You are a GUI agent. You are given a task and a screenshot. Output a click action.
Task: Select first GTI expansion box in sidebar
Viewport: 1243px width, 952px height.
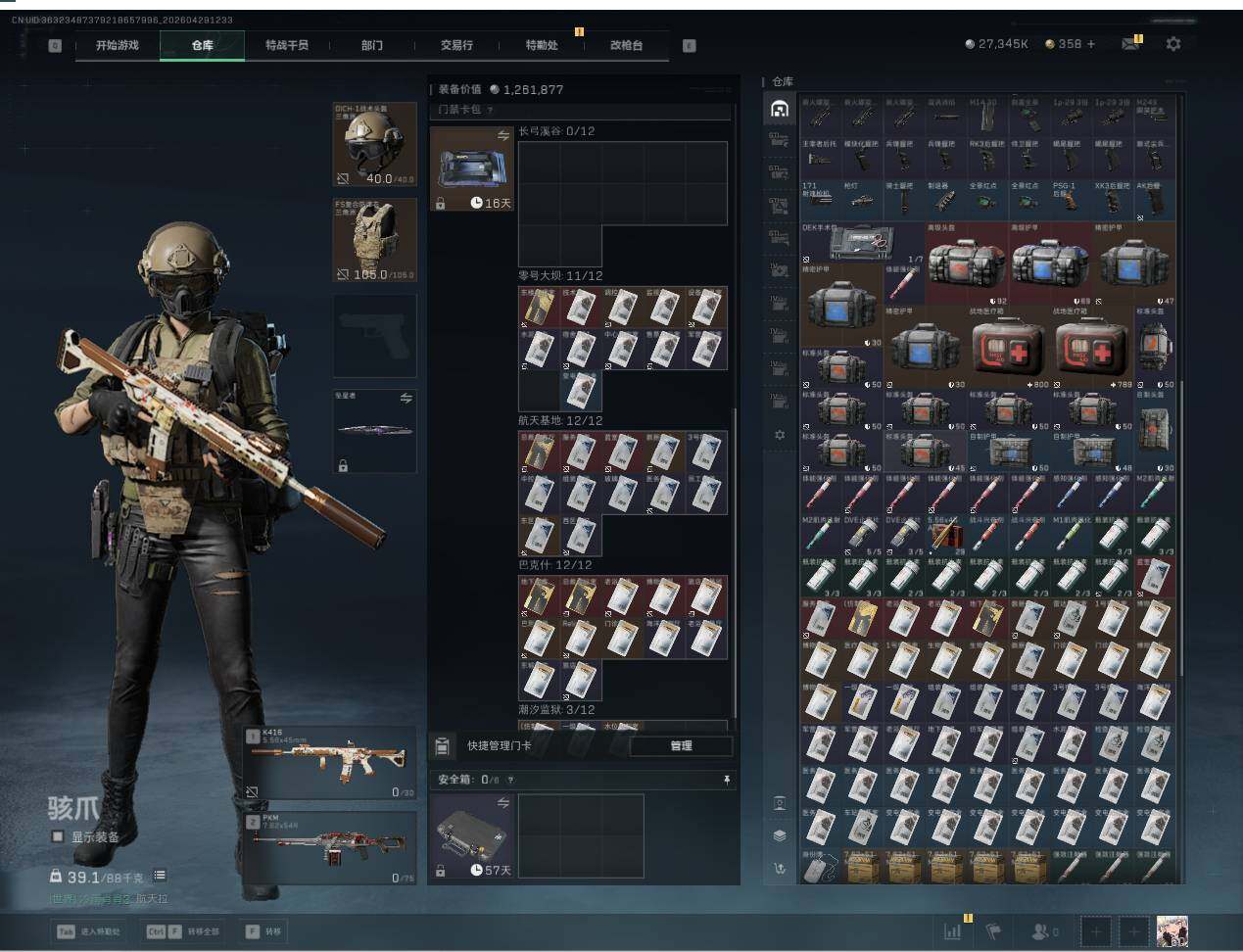point(780,141)
